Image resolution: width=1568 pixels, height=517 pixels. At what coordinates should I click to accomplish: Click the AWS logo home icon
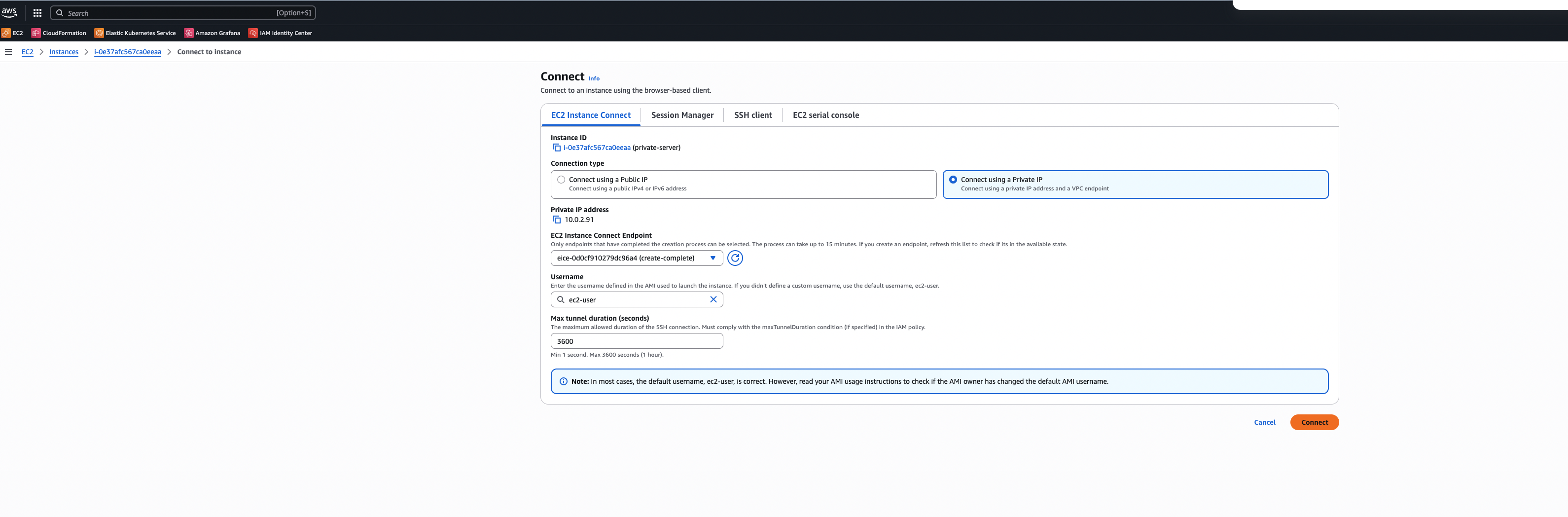pos(9,12)
